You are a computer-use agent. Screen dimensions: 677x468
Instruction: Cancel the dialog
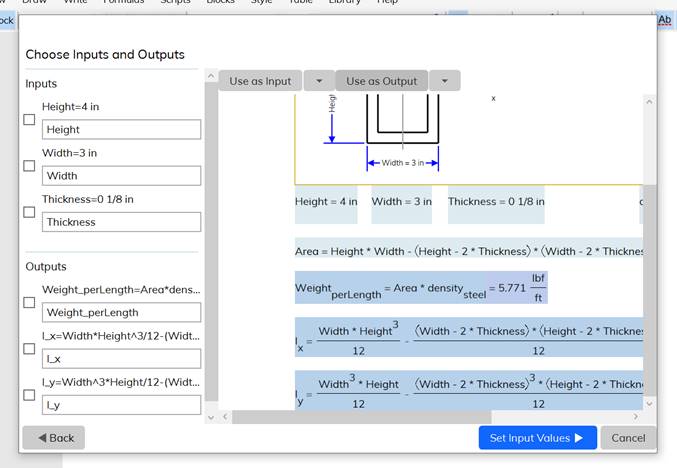[x=628, y=438]
